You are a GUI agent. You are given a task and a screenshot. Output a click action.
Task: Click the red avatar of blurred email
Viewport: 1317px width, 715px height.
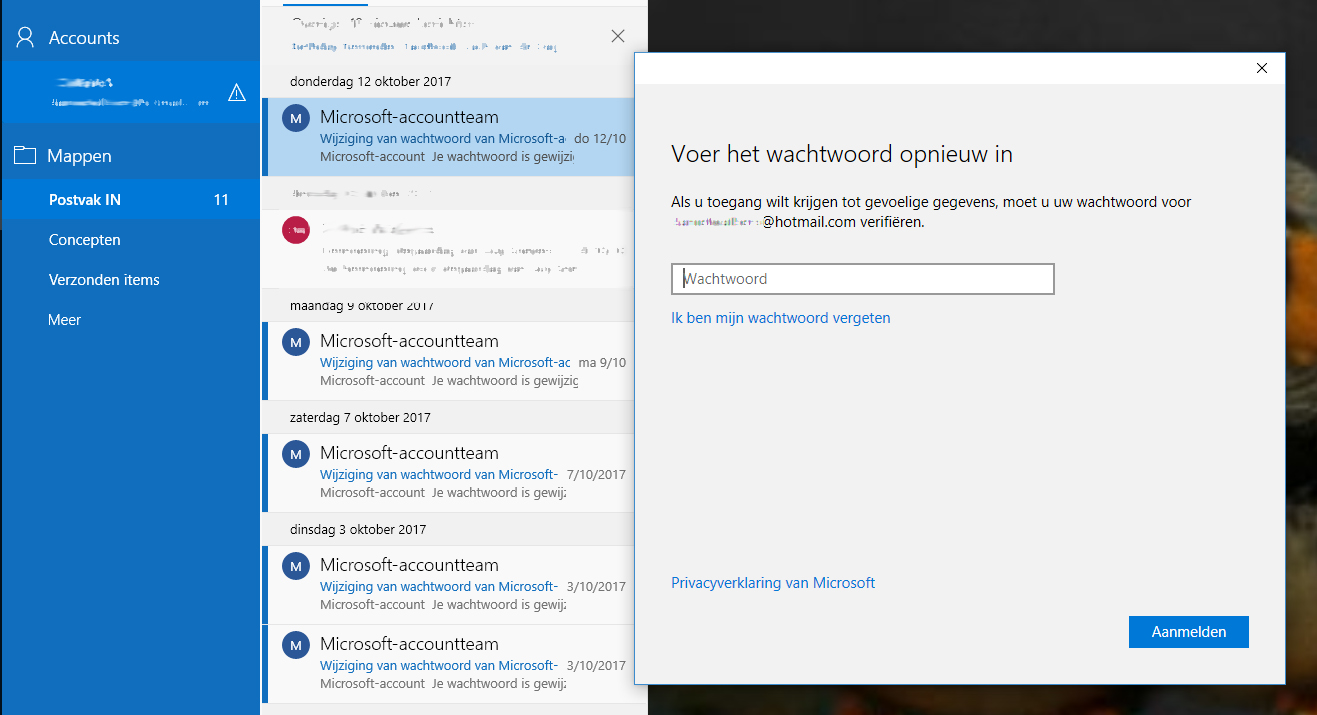pyautogui.click(x=295, y=229)
